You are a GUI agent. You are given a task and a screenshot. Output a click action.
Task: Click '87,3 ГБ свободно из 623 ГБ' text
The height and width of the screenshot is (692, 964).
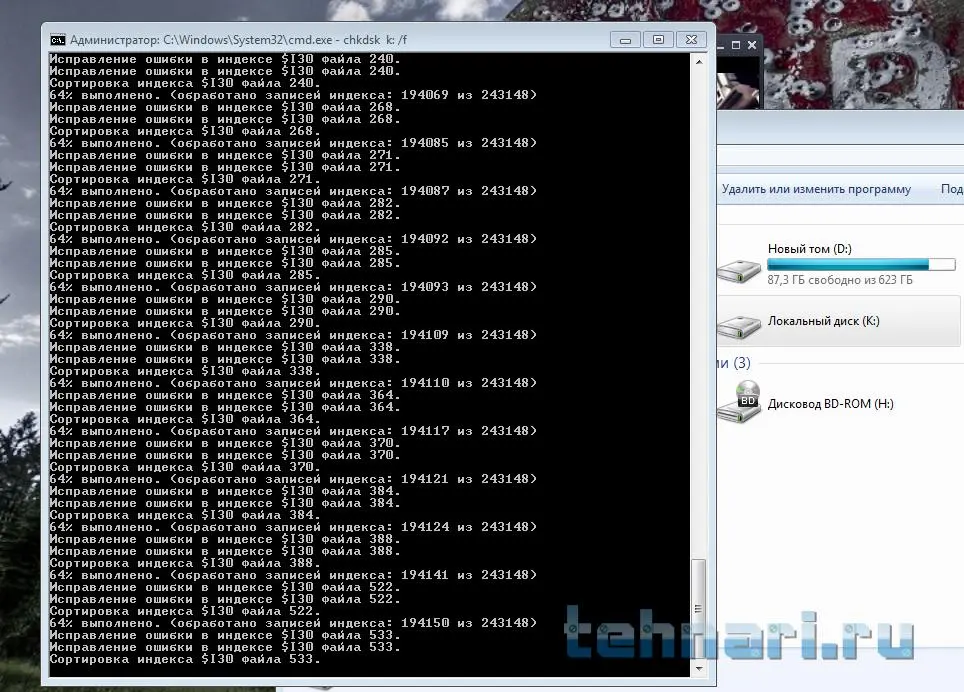840,280
